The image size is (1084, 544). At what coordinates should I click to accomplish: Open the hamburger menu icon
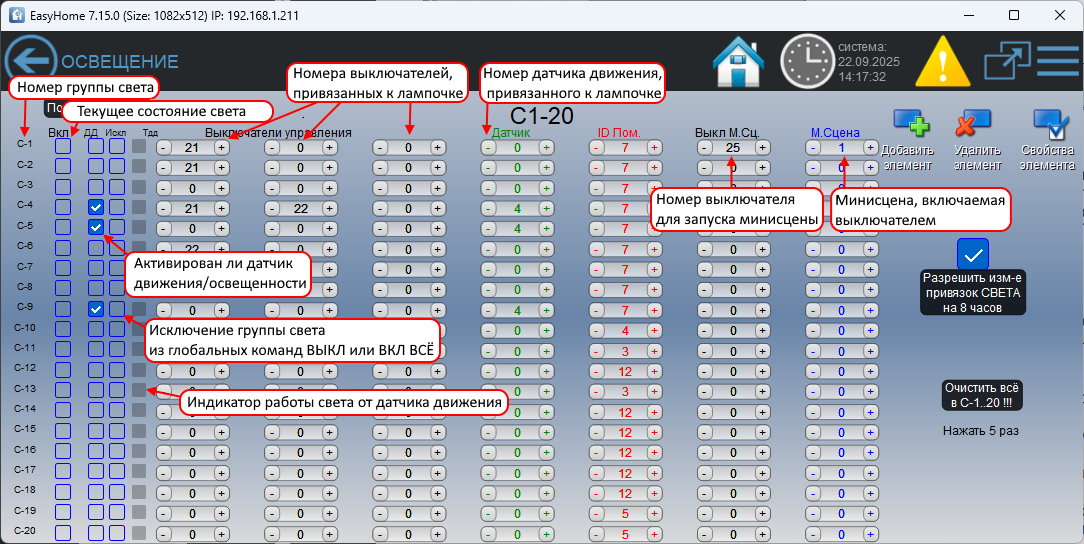click(1057, 61)
